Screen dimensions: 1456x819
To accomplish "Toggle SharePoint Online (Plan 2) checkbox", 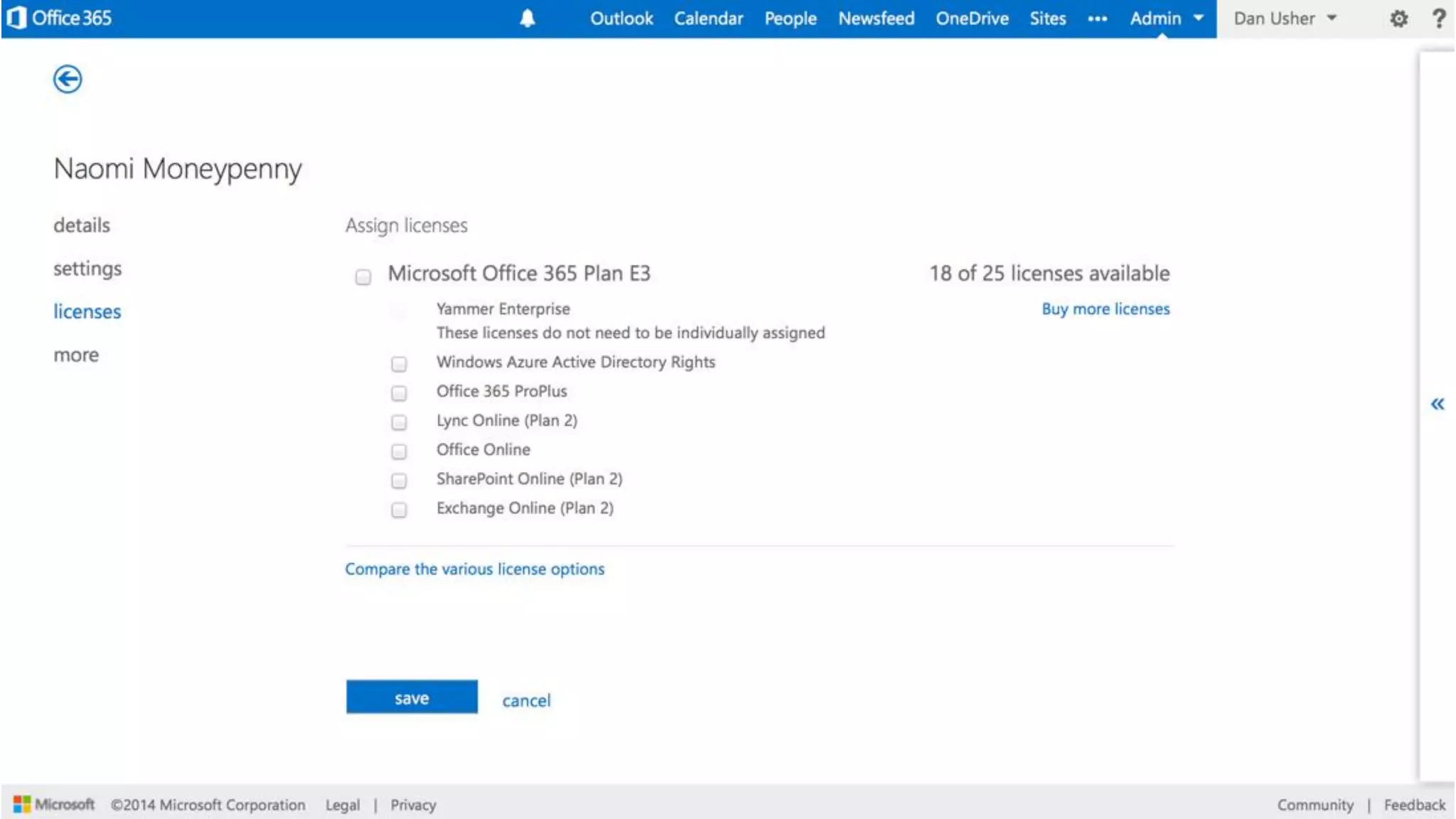I will point(399,481).
